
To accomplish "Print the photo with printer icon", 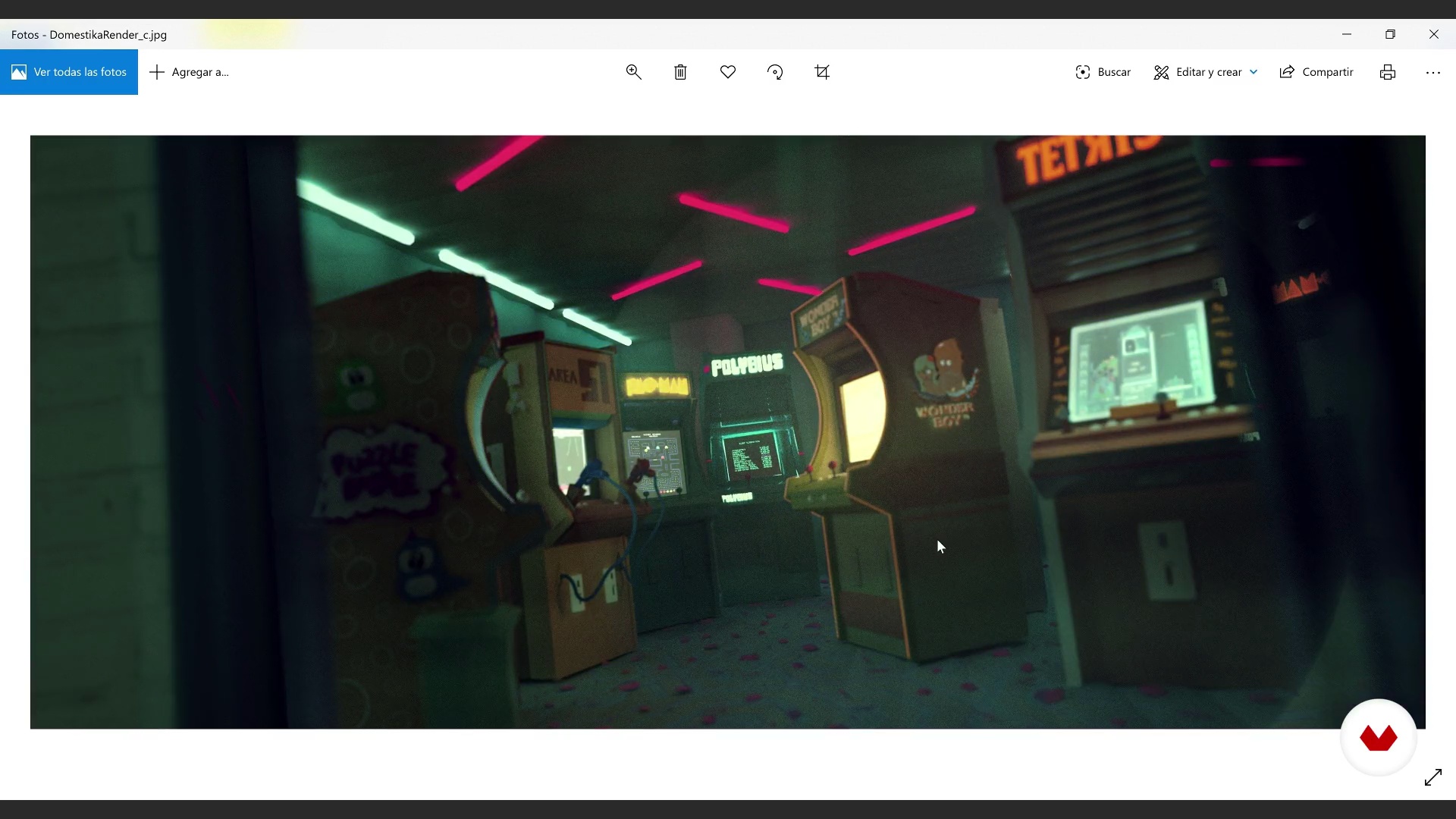I will click(1388, 72).
